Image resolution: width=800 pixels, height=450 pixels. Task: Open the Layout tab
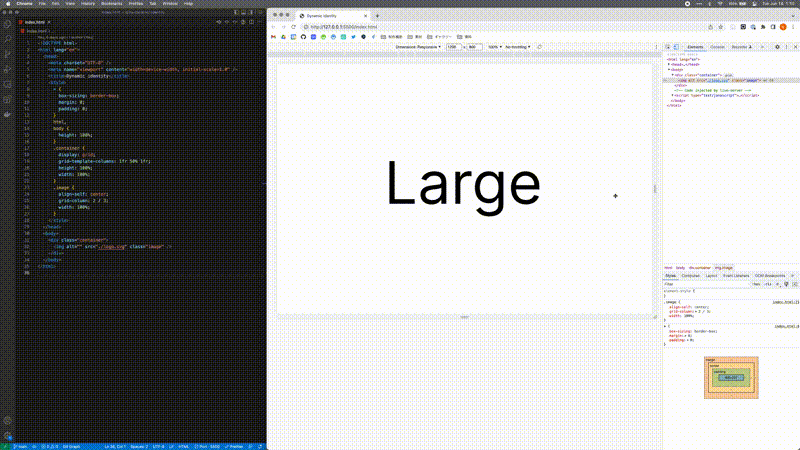tap(711, 276)
